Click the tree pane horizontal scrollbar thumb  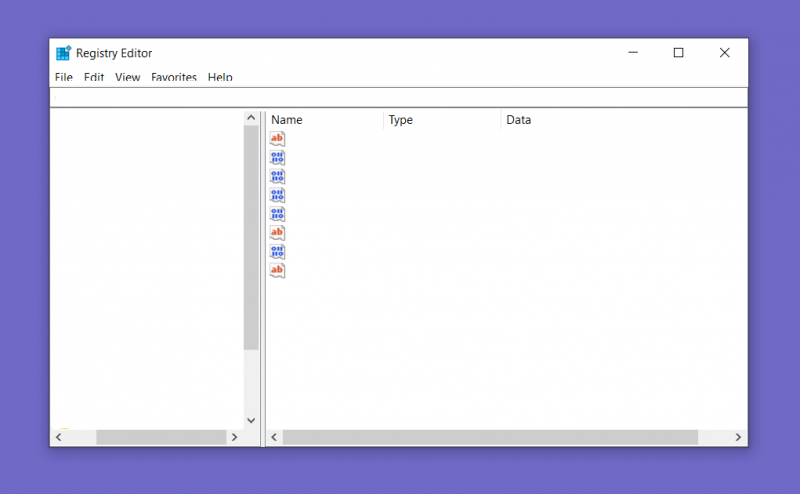(x=161, y=437)
